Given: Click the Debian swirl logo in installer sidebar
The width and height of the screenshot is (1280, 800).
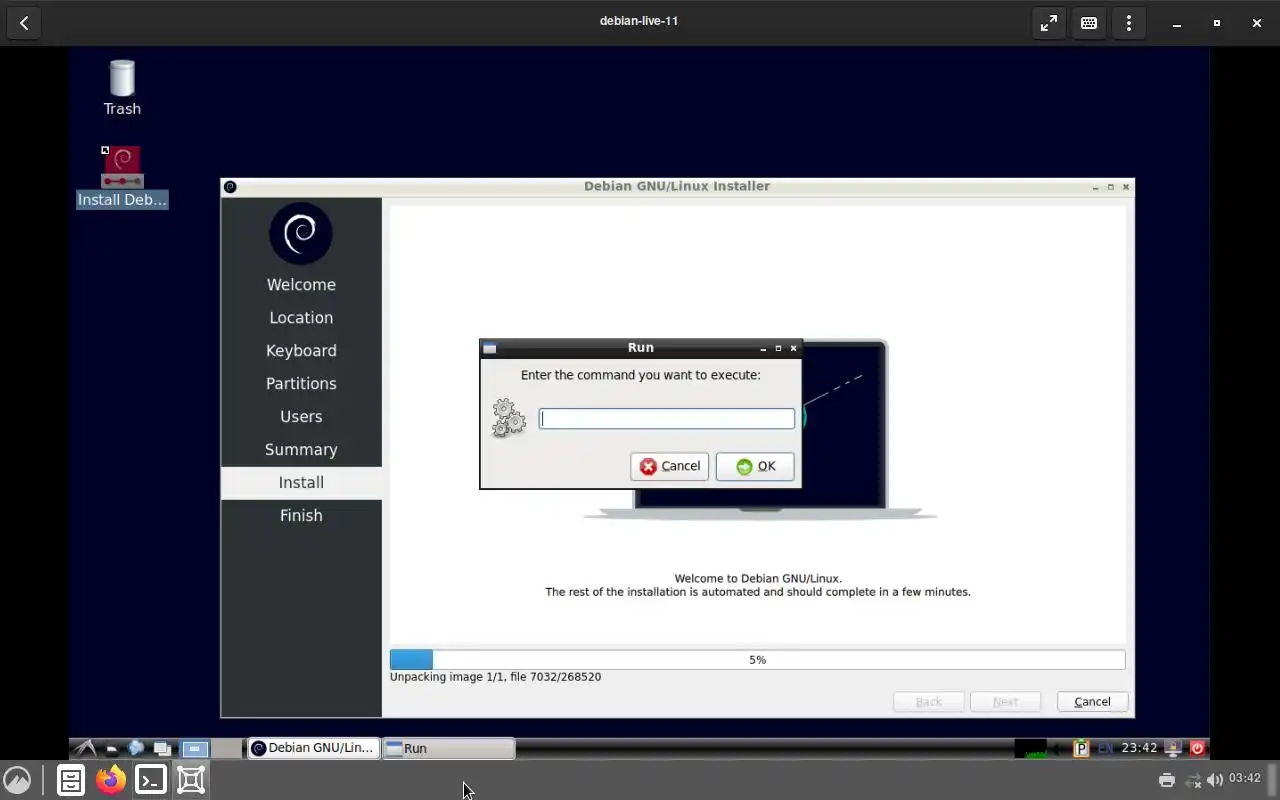Looking at the screenshot, I should coord(301,233).
